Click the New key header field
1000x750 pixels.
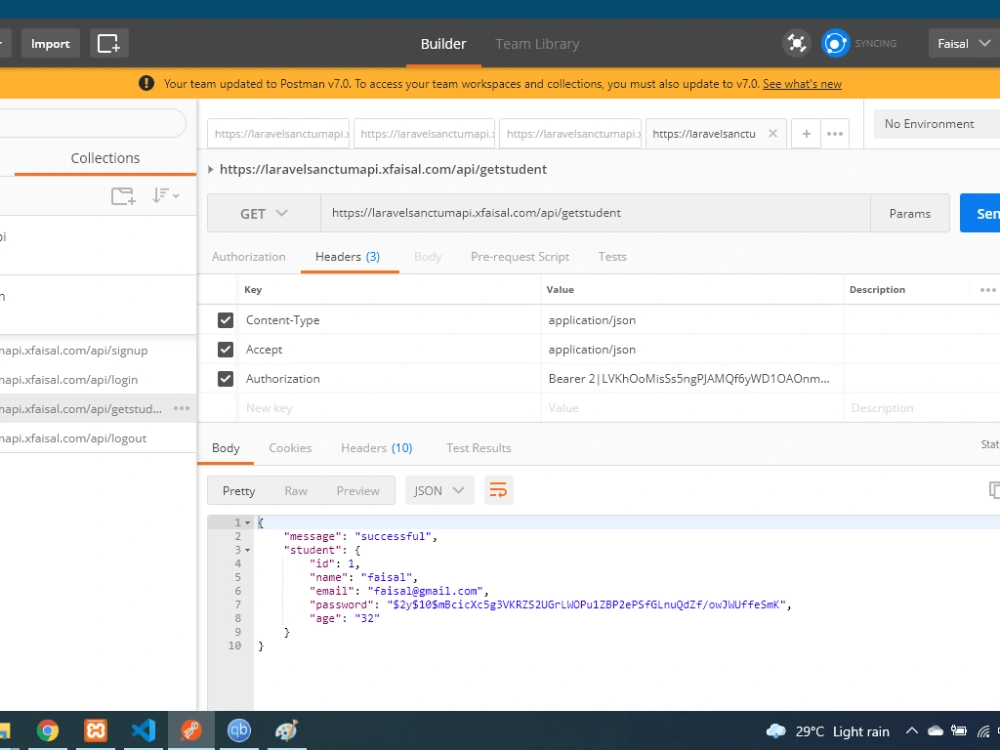coord(389,408)
